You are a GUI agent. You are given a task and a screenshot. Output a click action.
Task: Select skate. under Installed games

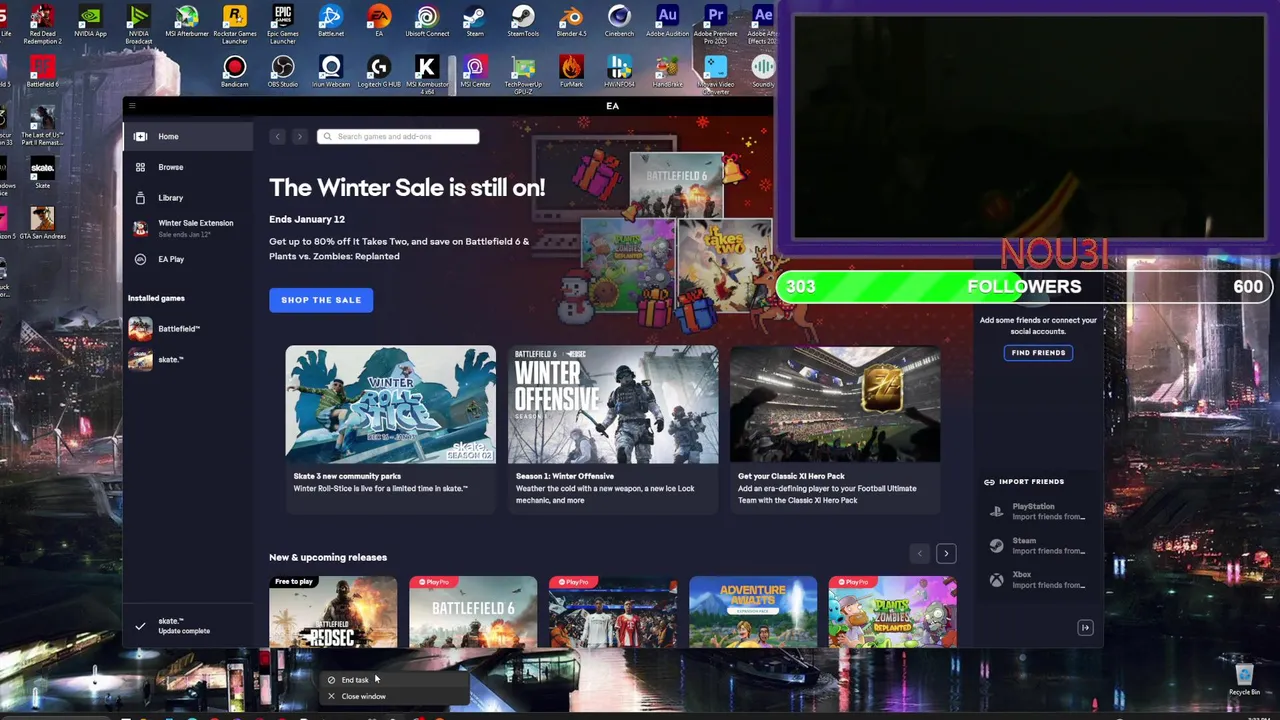click(188, 360)
